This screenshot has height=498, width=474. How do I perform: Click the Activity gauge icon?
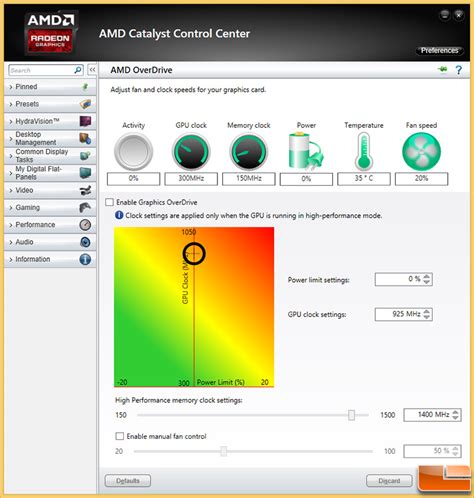(x=133, y=152)
